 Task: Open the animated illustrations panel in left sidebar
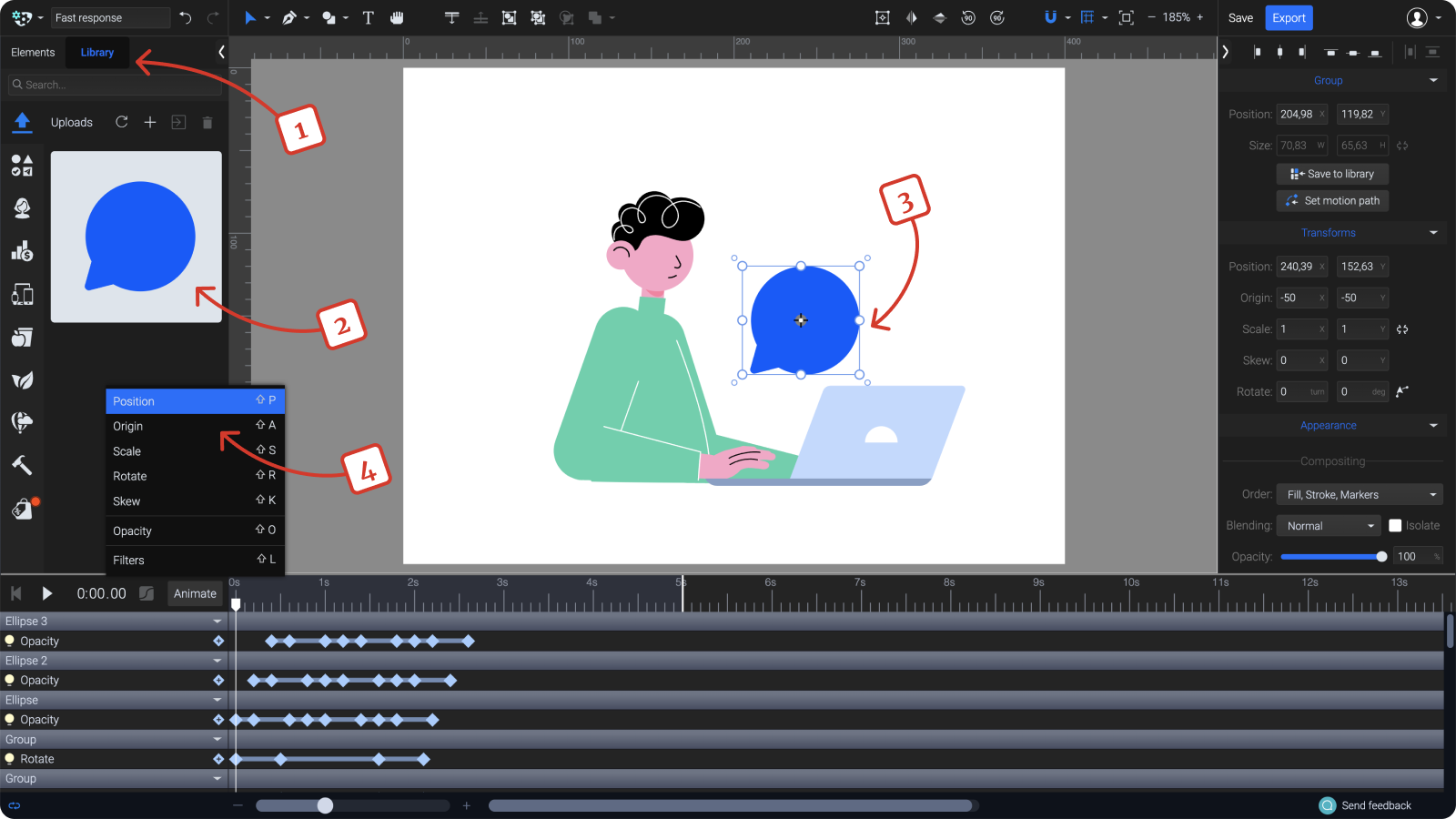tap(22, 208)
